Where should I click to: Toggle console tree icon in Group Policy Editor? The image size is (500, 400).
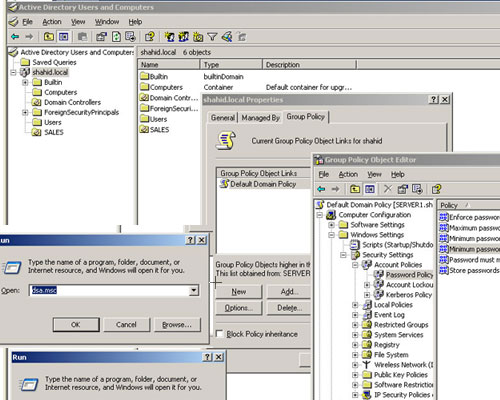click(370, 189)
